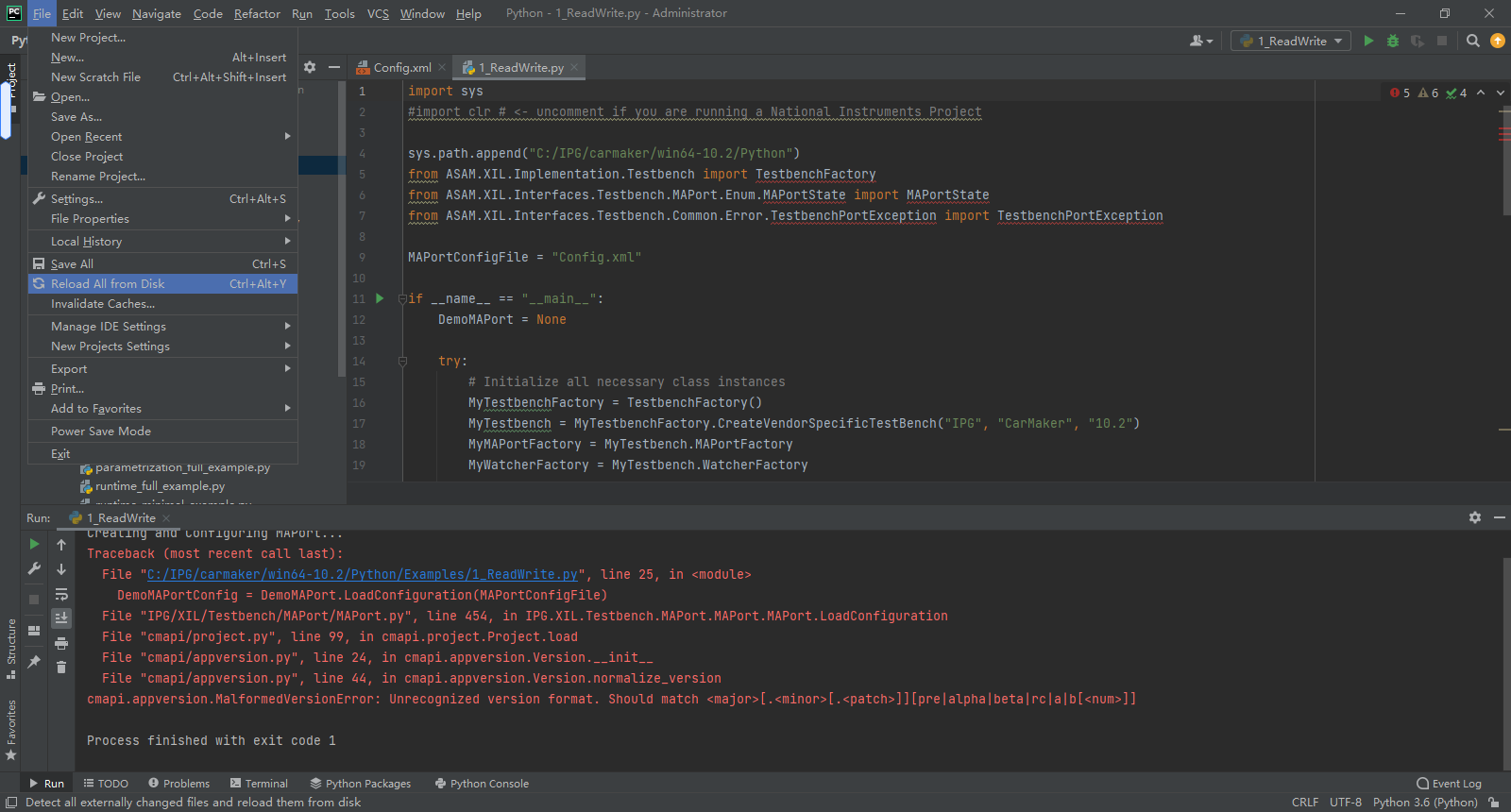Change UTF-8 file encoding in the status bar
This screenshot has height=812, width=1511.
(x=1346, y=803)
